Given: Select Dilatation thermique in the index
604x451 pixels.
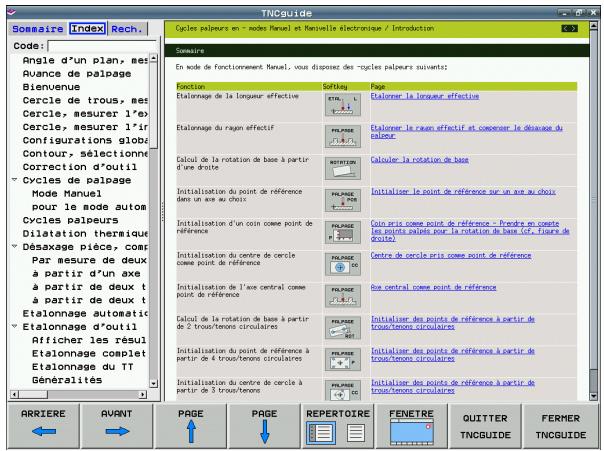Looking at the screenshot, I should pos(85,234).
